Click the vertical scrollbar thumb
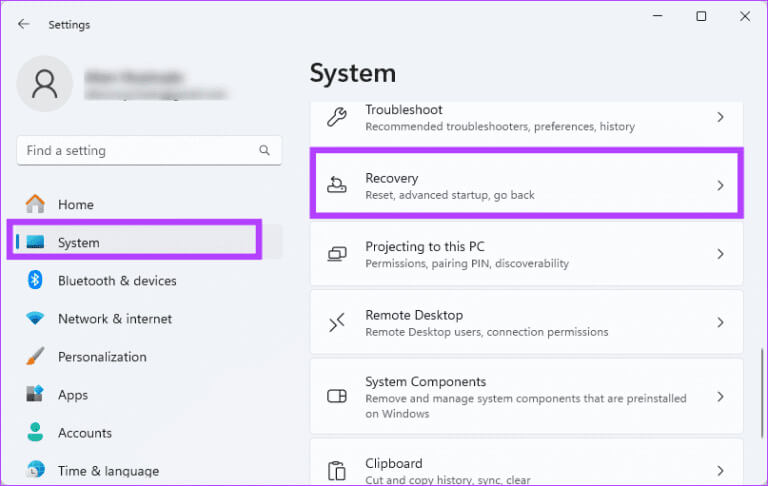 click(x=762, y=393)
